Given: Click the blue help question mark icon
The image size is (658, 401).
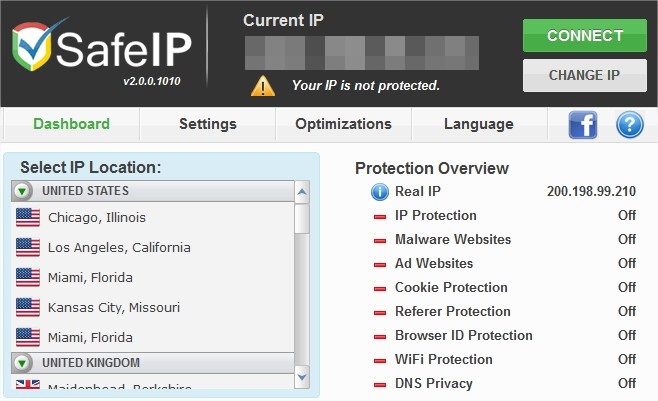Looking at the screenshot, I should coord(629,124).
